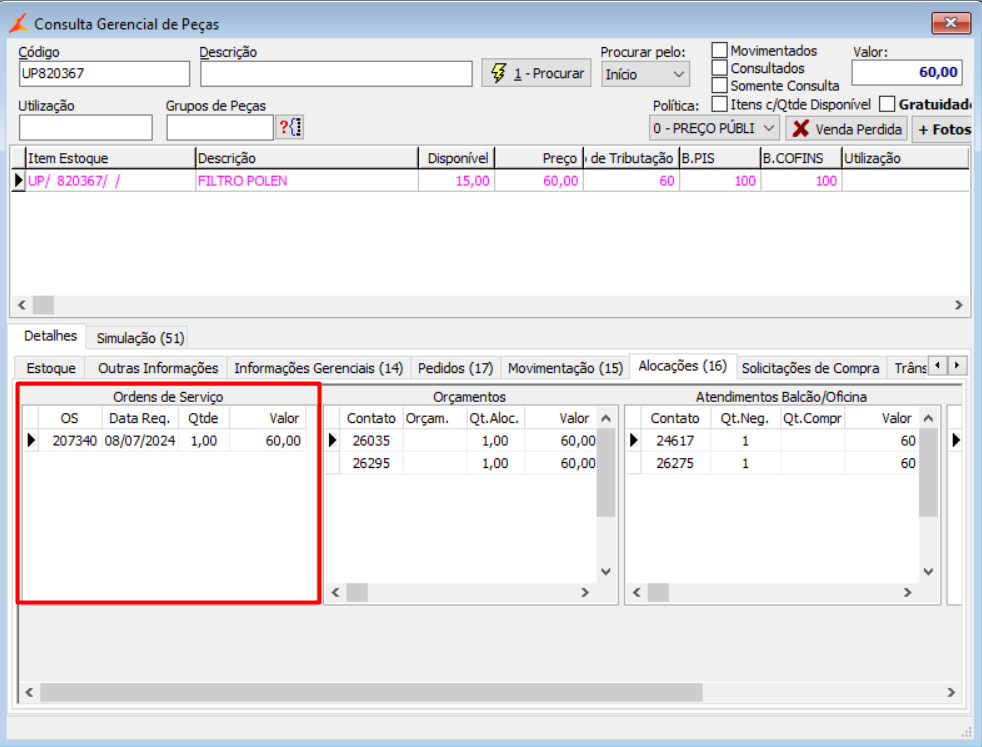Click Item Estoque column header

(x=110, y=158)
